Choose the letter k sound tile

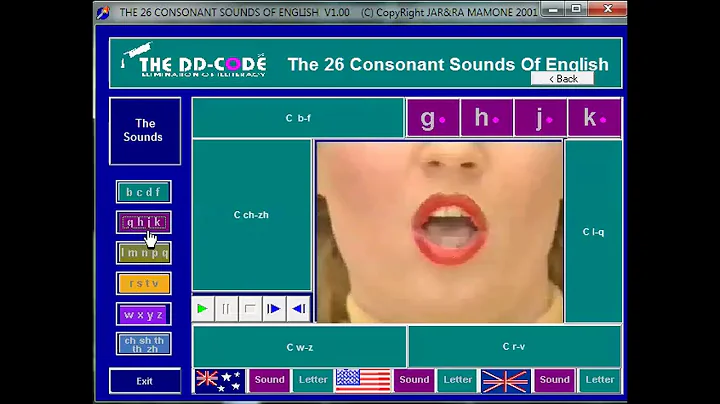[595, 118]
